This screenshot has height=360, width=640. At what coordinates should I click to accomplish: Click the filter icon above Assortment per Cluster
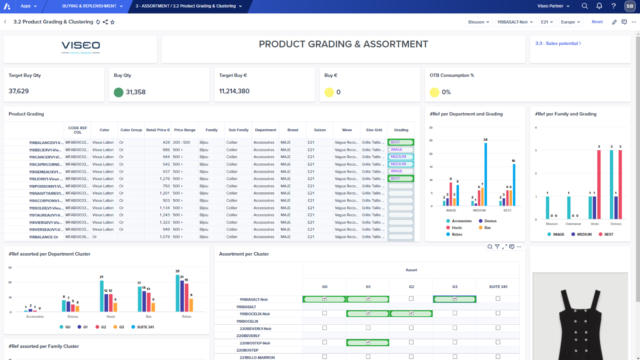pyautogui.click(x=497, y=247)
